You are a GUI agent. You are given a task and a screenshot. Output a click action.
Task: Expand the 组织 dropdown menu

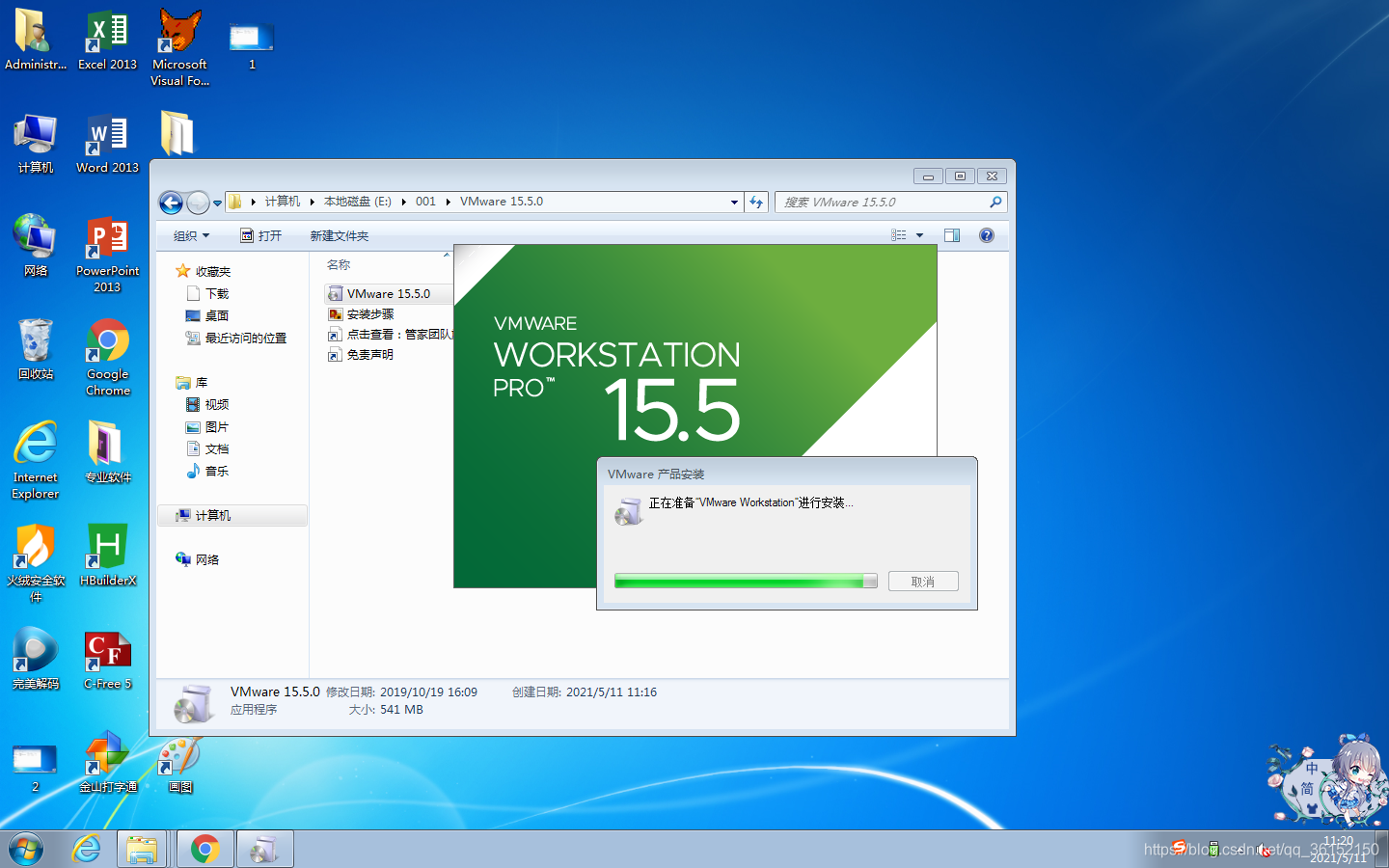[191, 235]
